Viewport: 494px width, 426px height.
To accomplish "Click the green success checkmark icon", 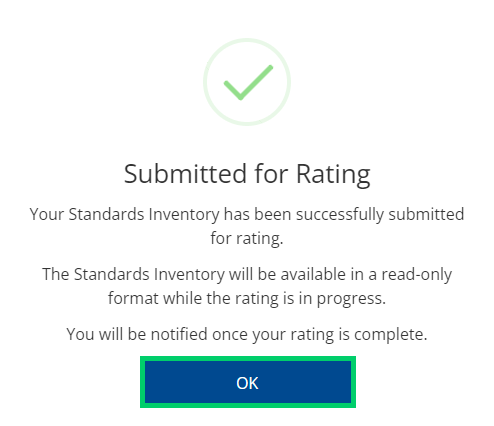I will click(248, 82).
